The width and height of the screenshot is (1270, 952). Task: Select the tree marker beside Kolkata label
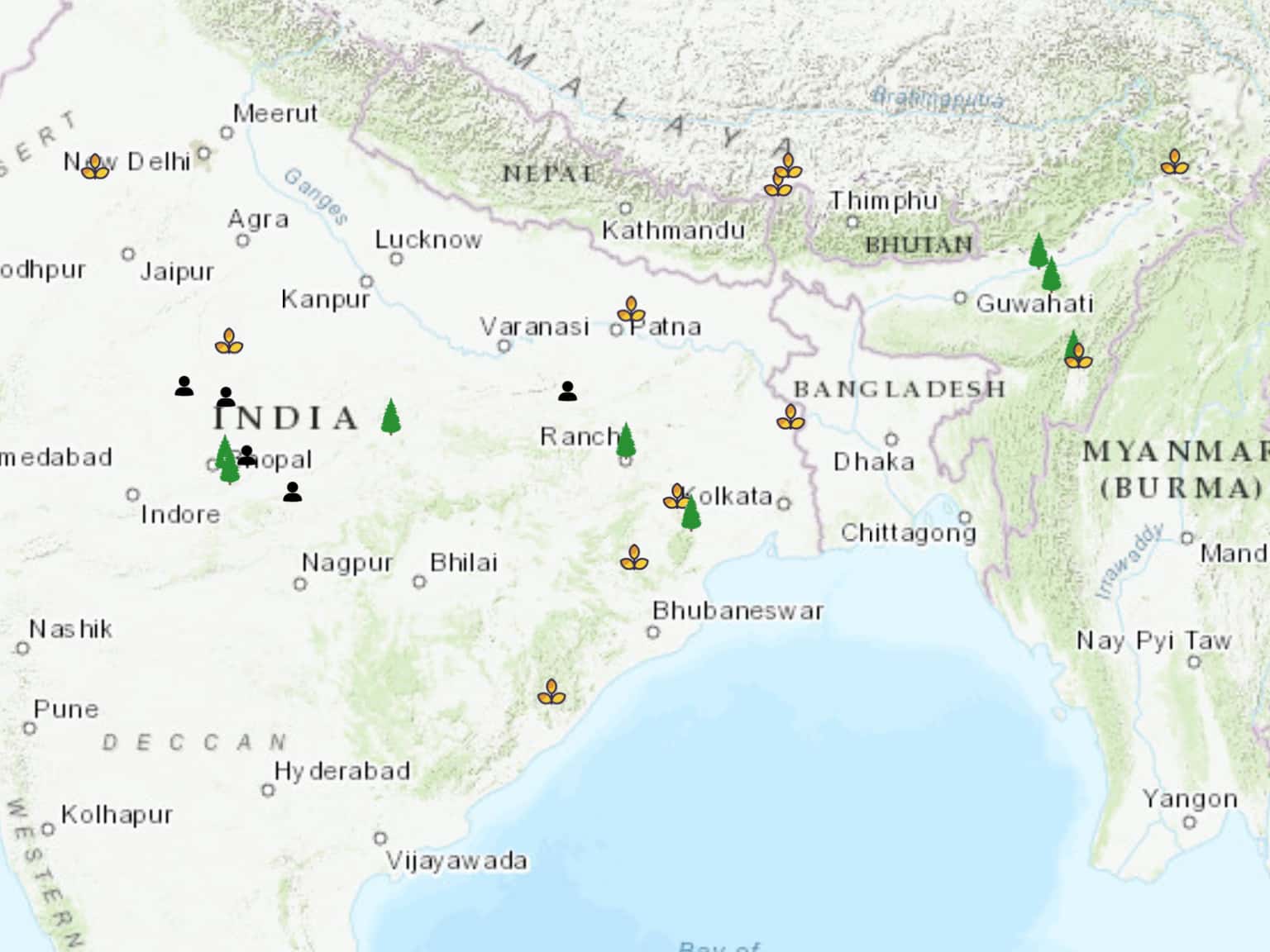(691, 514)
